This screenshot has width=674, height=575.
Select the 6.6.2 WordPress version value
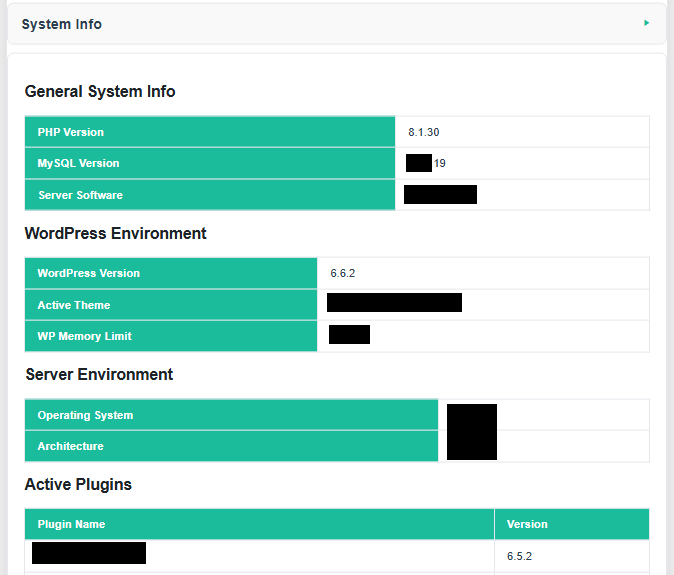pos(343,273)
